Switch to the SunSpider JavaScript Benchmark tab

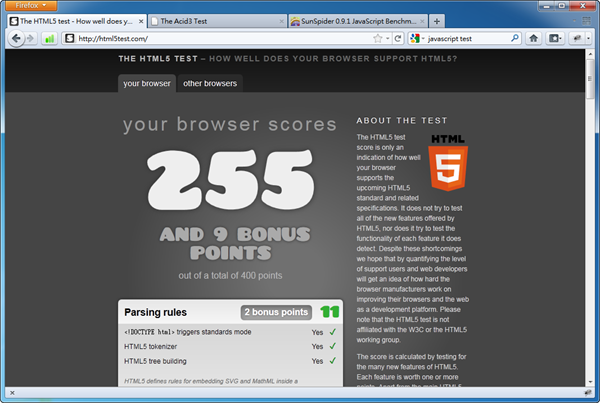(356, 21)
